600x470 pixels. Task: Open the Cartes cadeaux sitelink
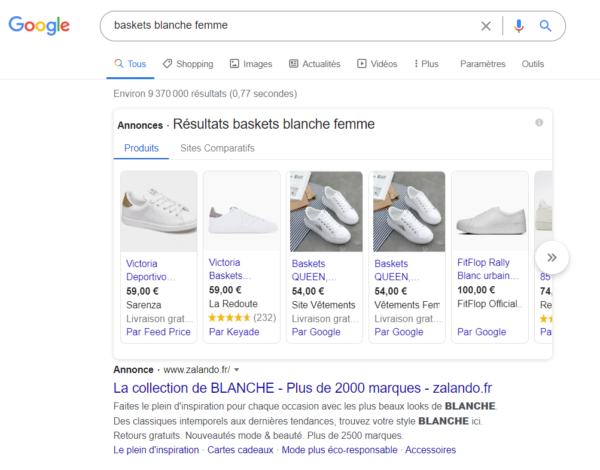pyautogui.click(x=240, y=451)
